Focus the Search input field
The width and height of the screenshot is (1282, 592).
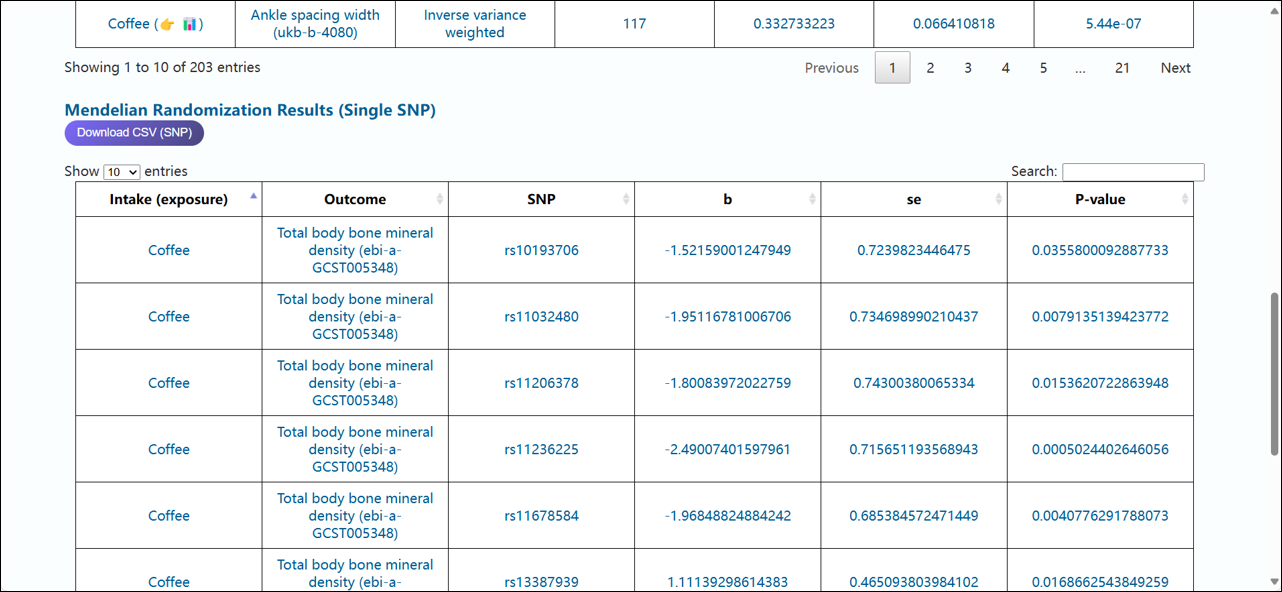pyautogui.click(x=1133, y=172)
